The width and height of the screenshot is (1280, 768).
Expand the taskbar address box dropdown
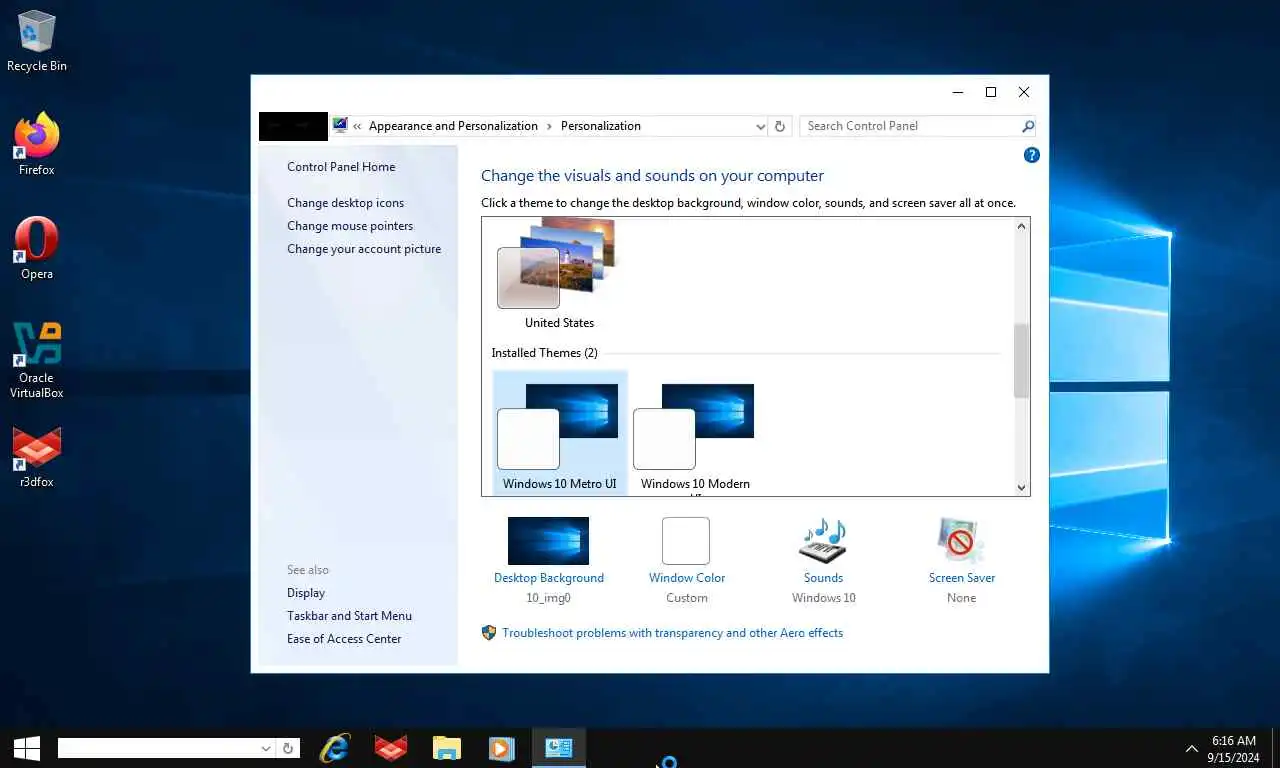(x=266, y=748)
